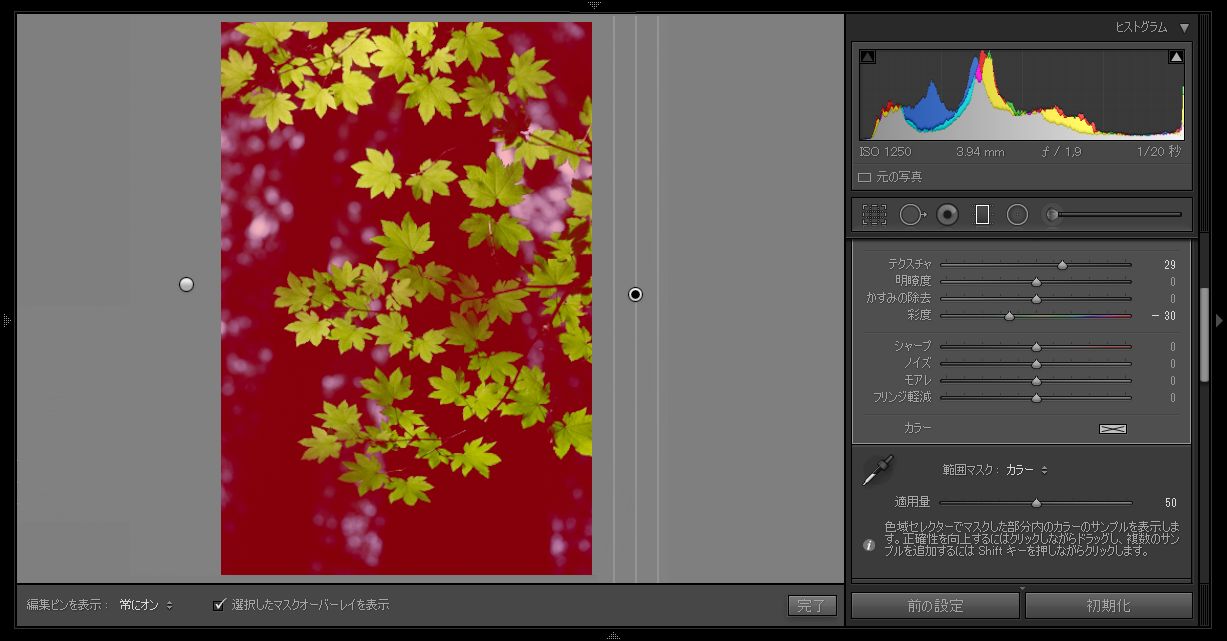Image resolution: width=1227 pixels, height=641 pixels.
Task: Enable the 元の写真 checkbox
Action: (865, 177)
